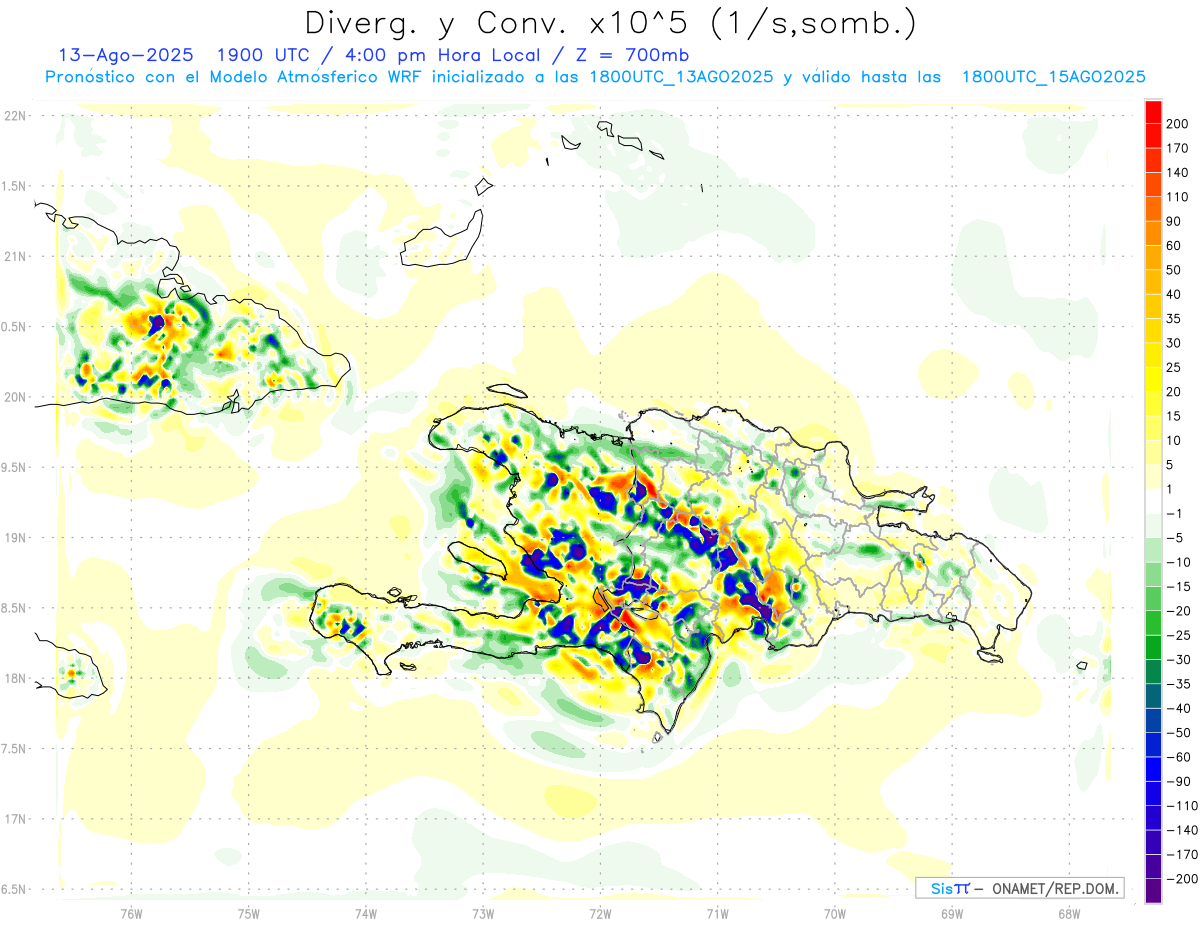Click the '75W' longitude label
This screenshot has height=927, width=1200.
[x=249, y=913]
